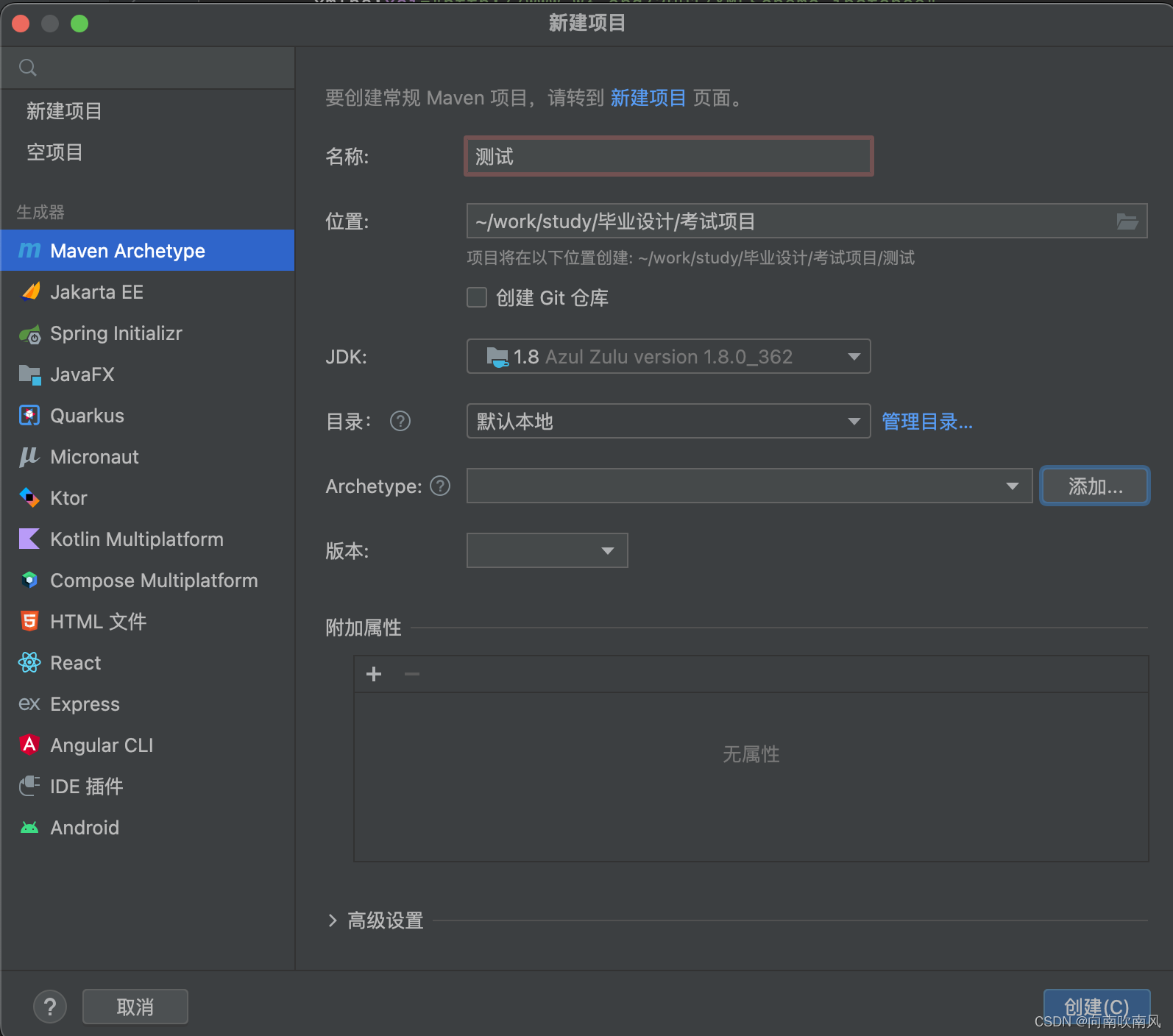This screenshot has width=1173, height=1036.
Task: Open help tooltip next to Archetype
Action: tap(440, 486)
